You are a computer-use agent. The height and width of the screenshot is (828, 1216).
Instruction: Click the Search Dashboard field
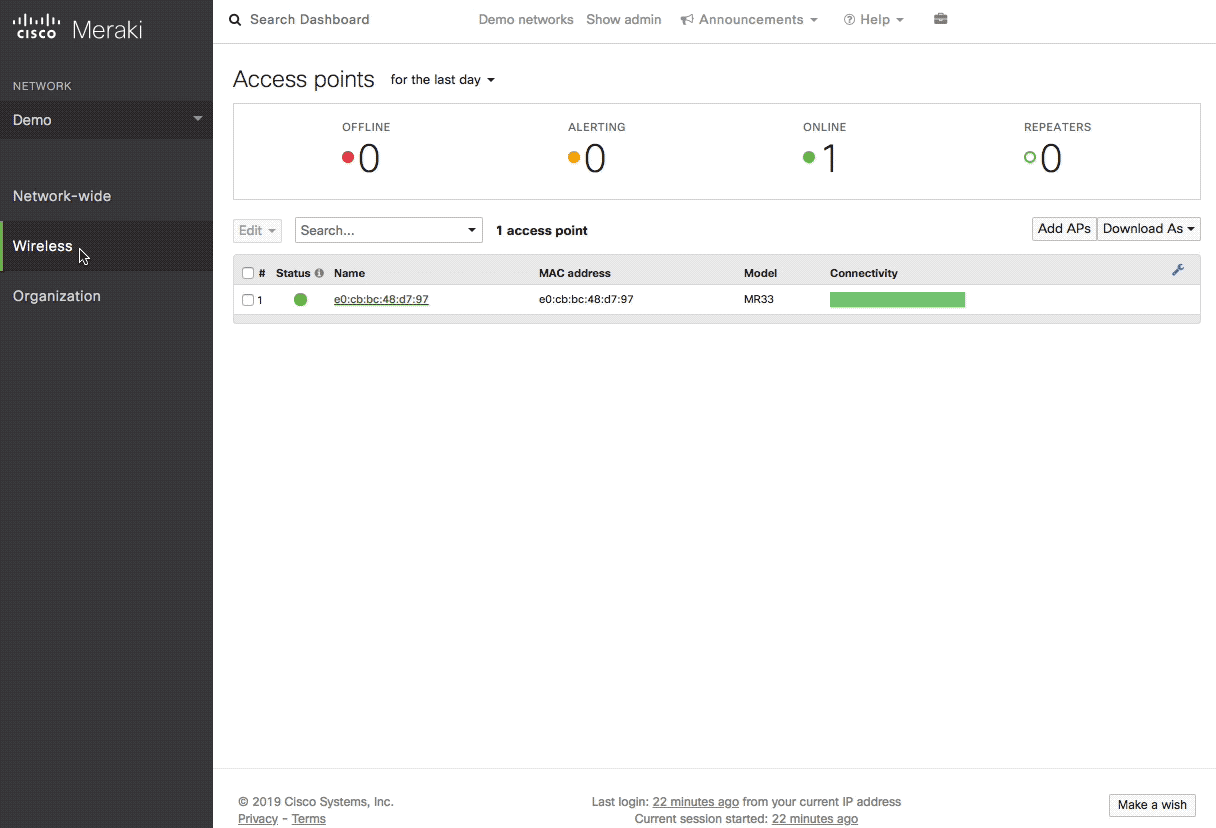click(310, 20)
